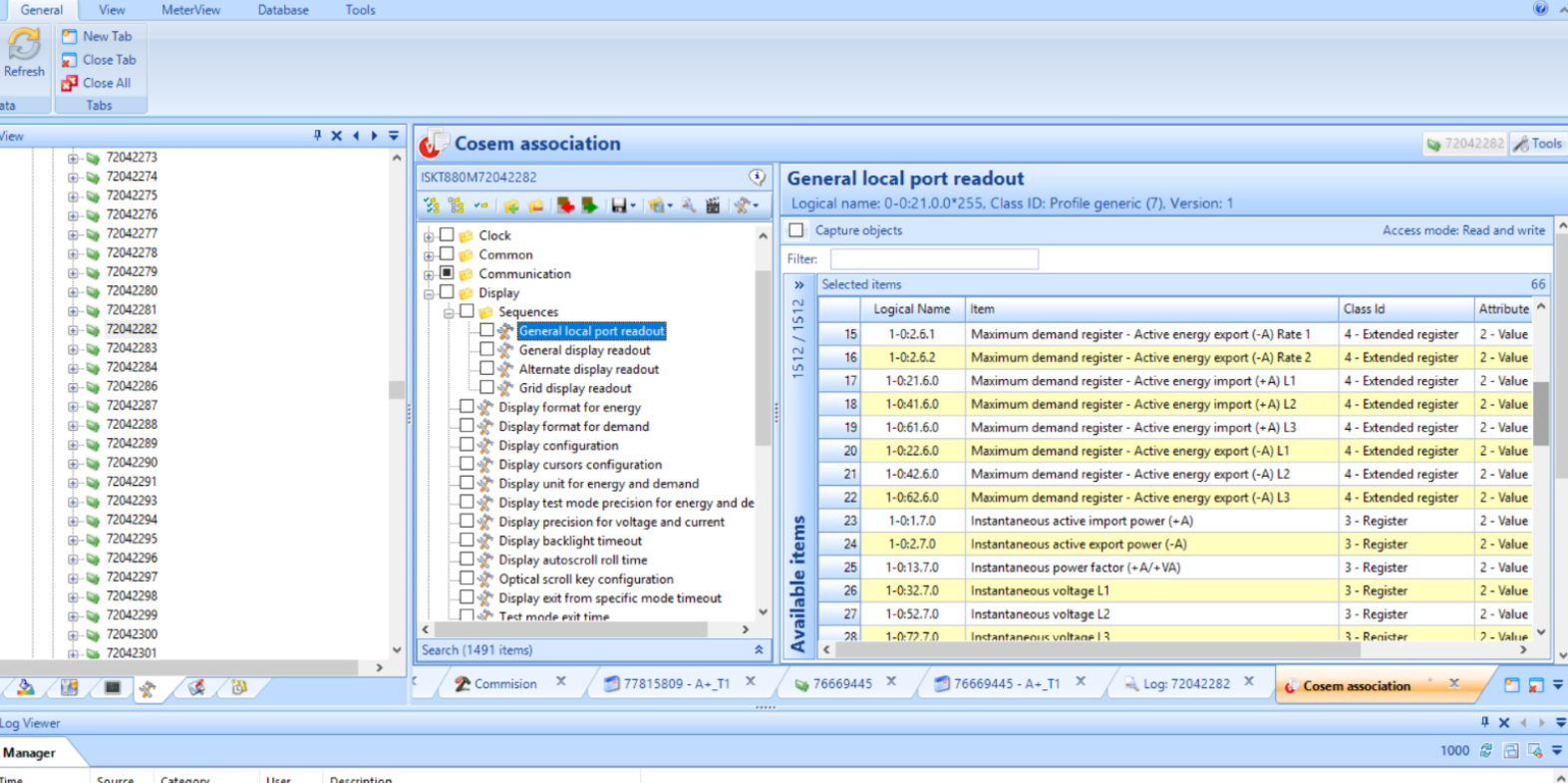Collapse the Display folder node
The image size is (1568, 783).
tap(429, 293)
